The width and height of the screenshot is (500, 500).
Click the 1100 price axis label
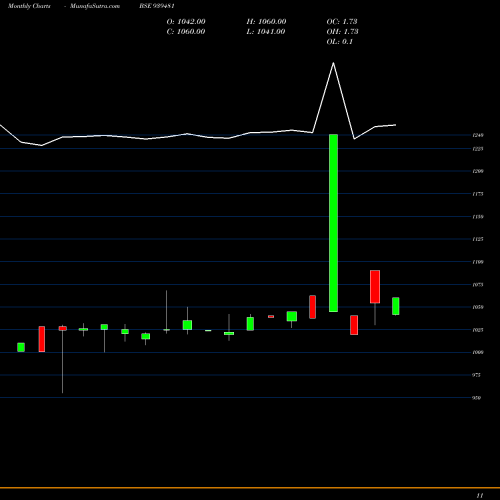tap(478, 262)
